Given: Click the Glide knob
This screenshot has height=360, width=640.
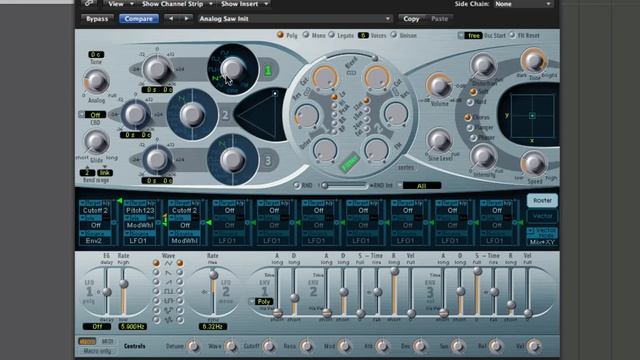Looking at the screenshot, I should point(96,142).
